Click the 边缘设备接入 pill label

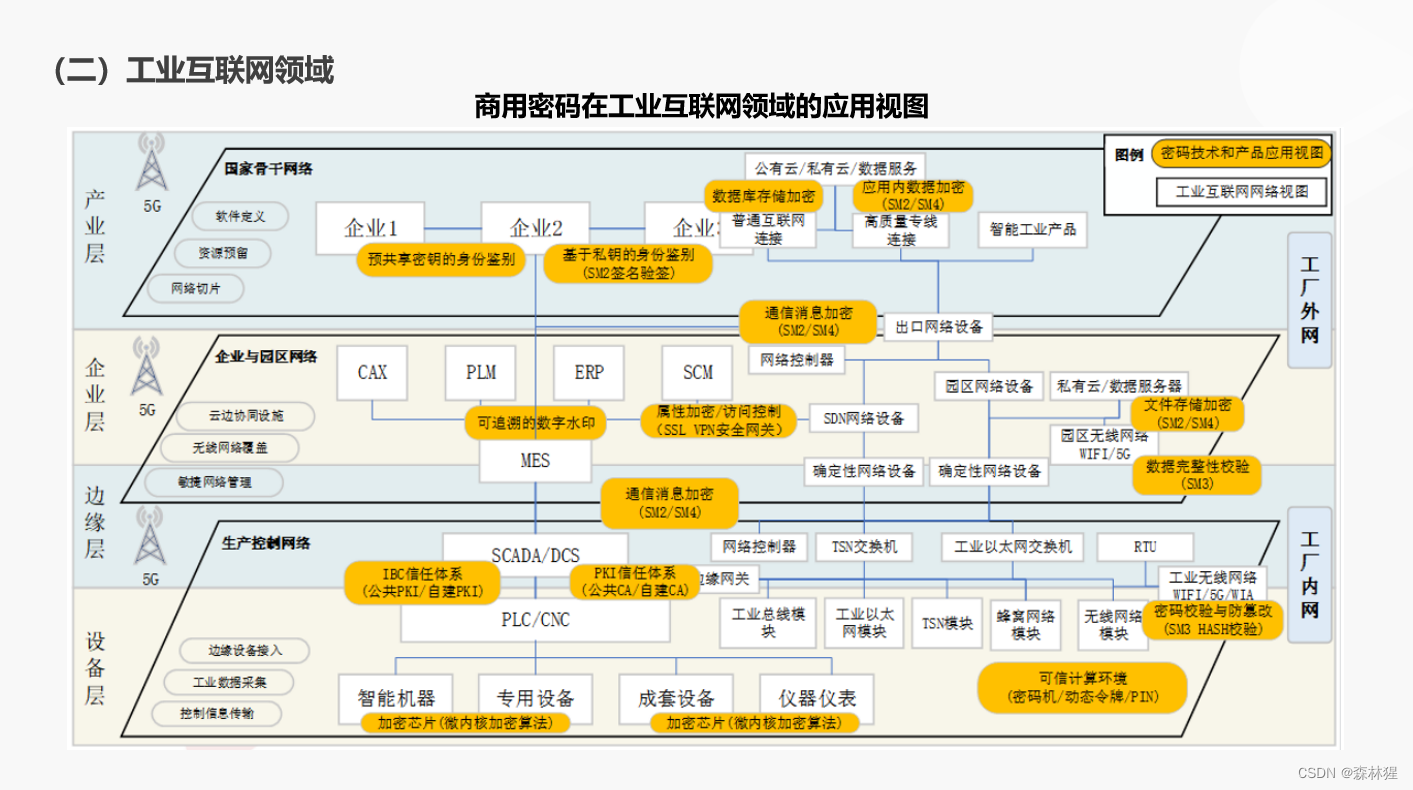(245, 650)
